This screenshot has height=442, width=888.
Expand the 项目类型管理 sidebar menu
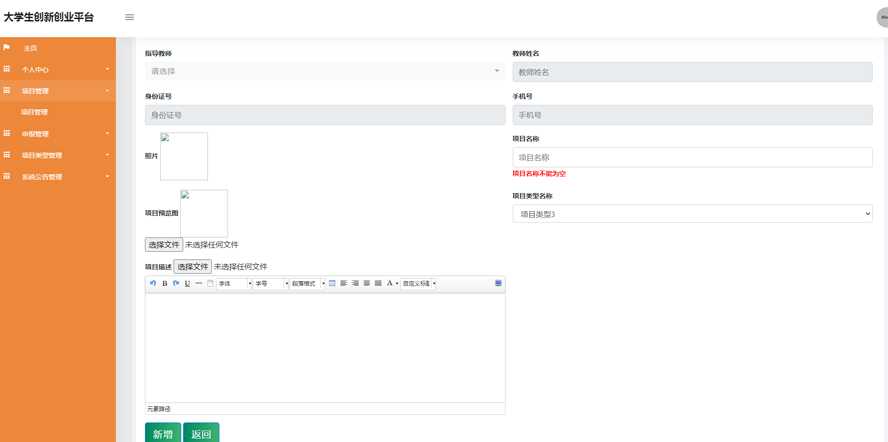click(x=58, y=155)
